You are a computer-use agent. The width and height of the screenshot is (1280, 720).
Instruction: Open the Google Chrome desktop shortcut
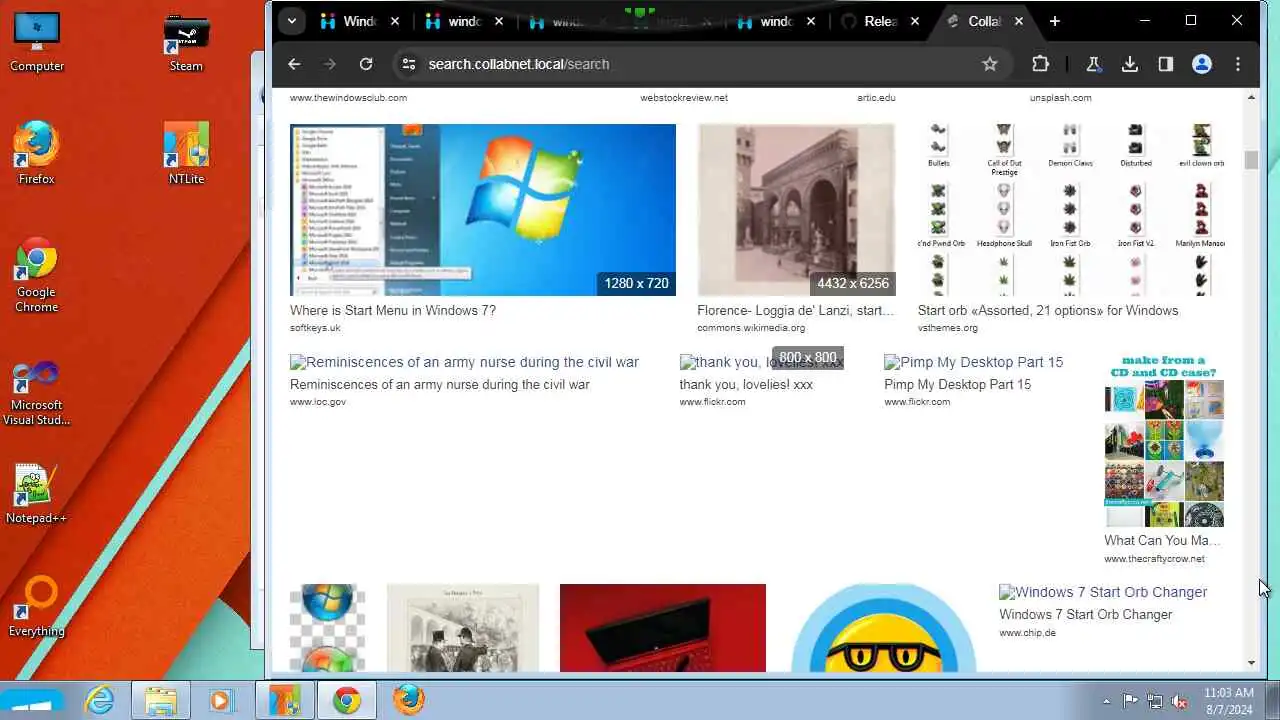pos(37,275)
